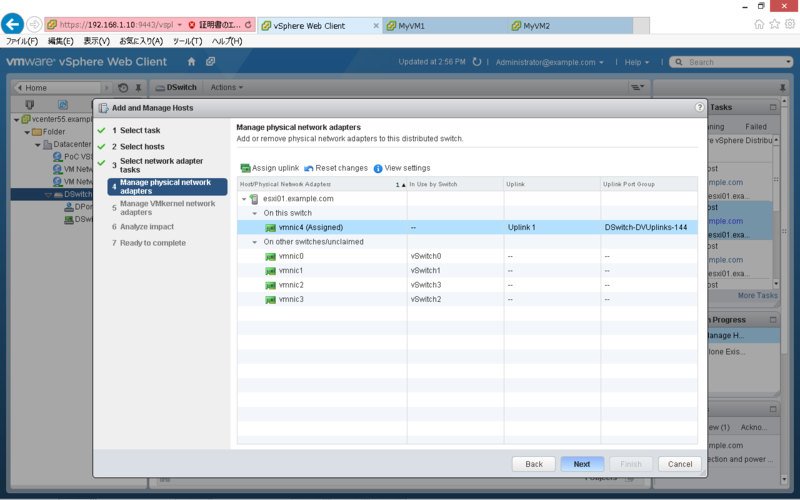Click the history icon in navigator panel

tap(123, 88)
